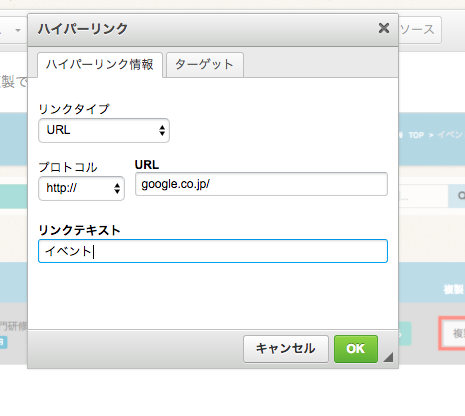Click the イベン breadcrumb item

click(451, 135)
